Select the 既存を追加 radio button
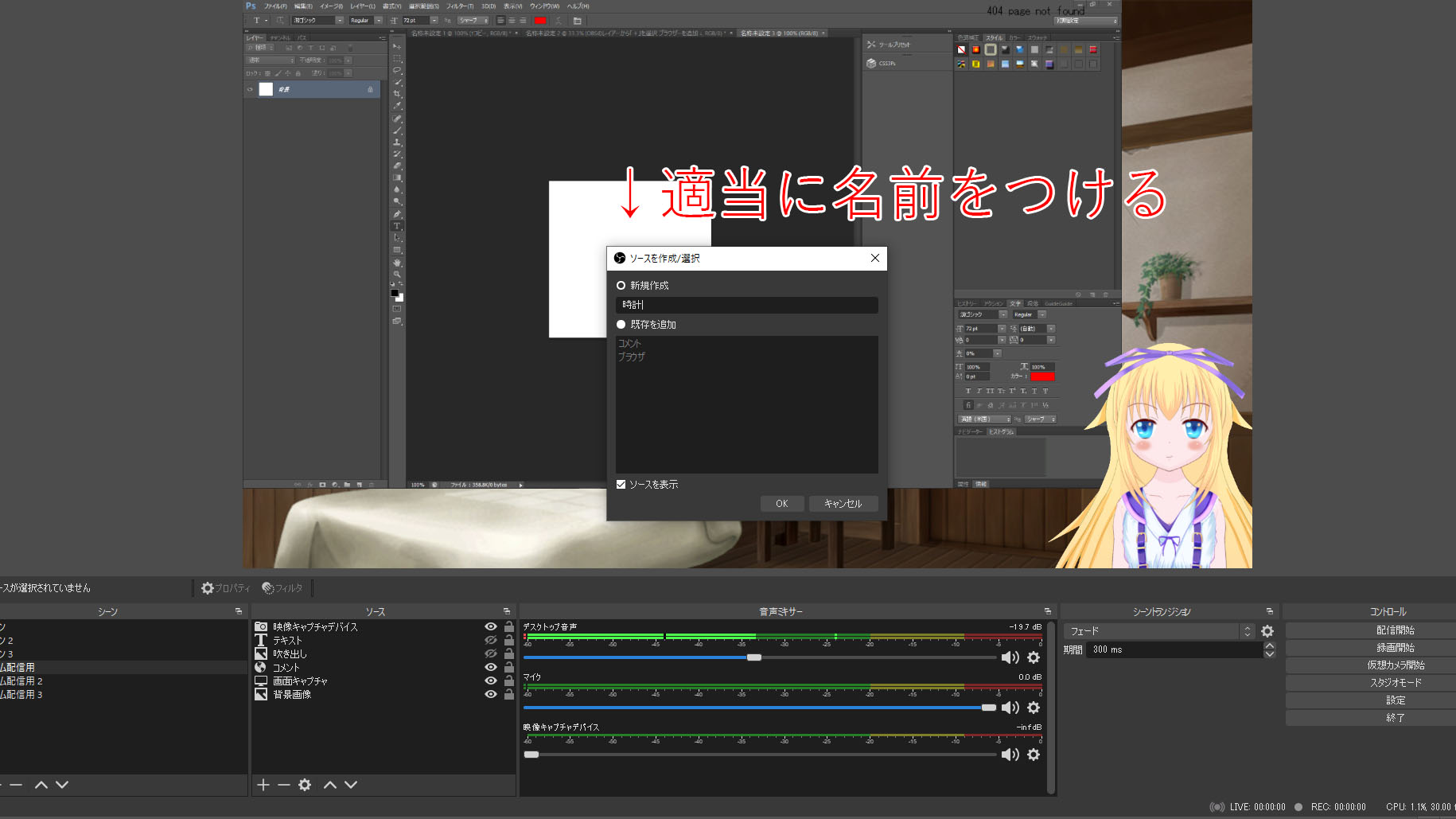1456x819 pixels. (x=621, y=324)
